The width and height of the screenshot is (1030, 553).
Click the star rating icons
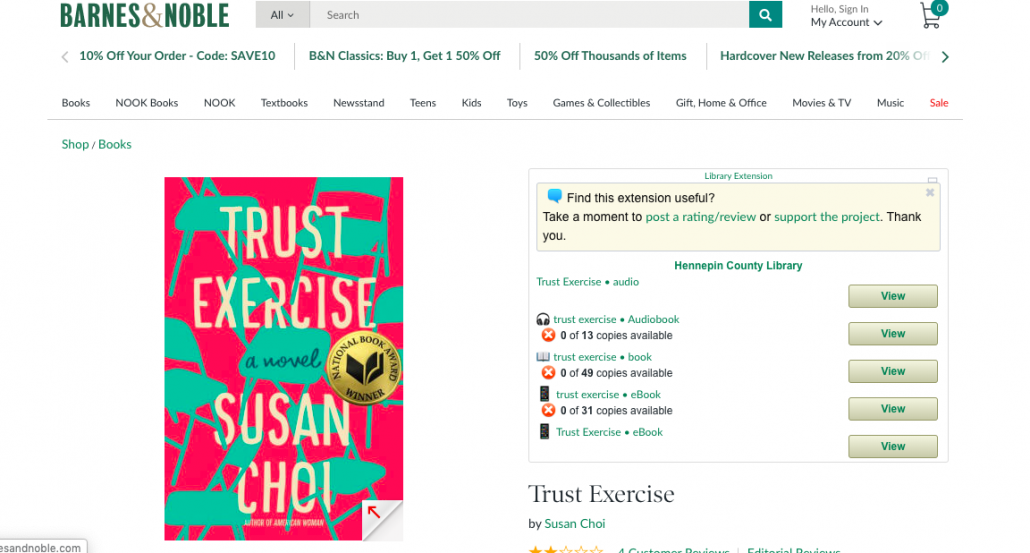(565, 550)
